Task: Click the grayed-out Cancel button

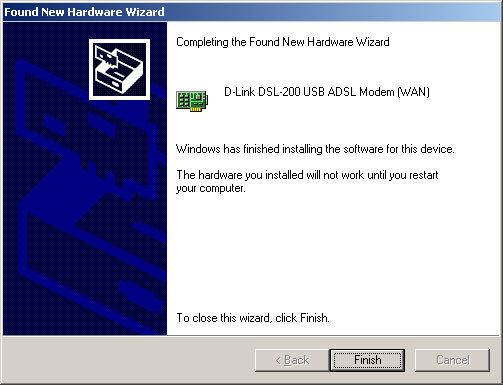Action: (452, 360)
